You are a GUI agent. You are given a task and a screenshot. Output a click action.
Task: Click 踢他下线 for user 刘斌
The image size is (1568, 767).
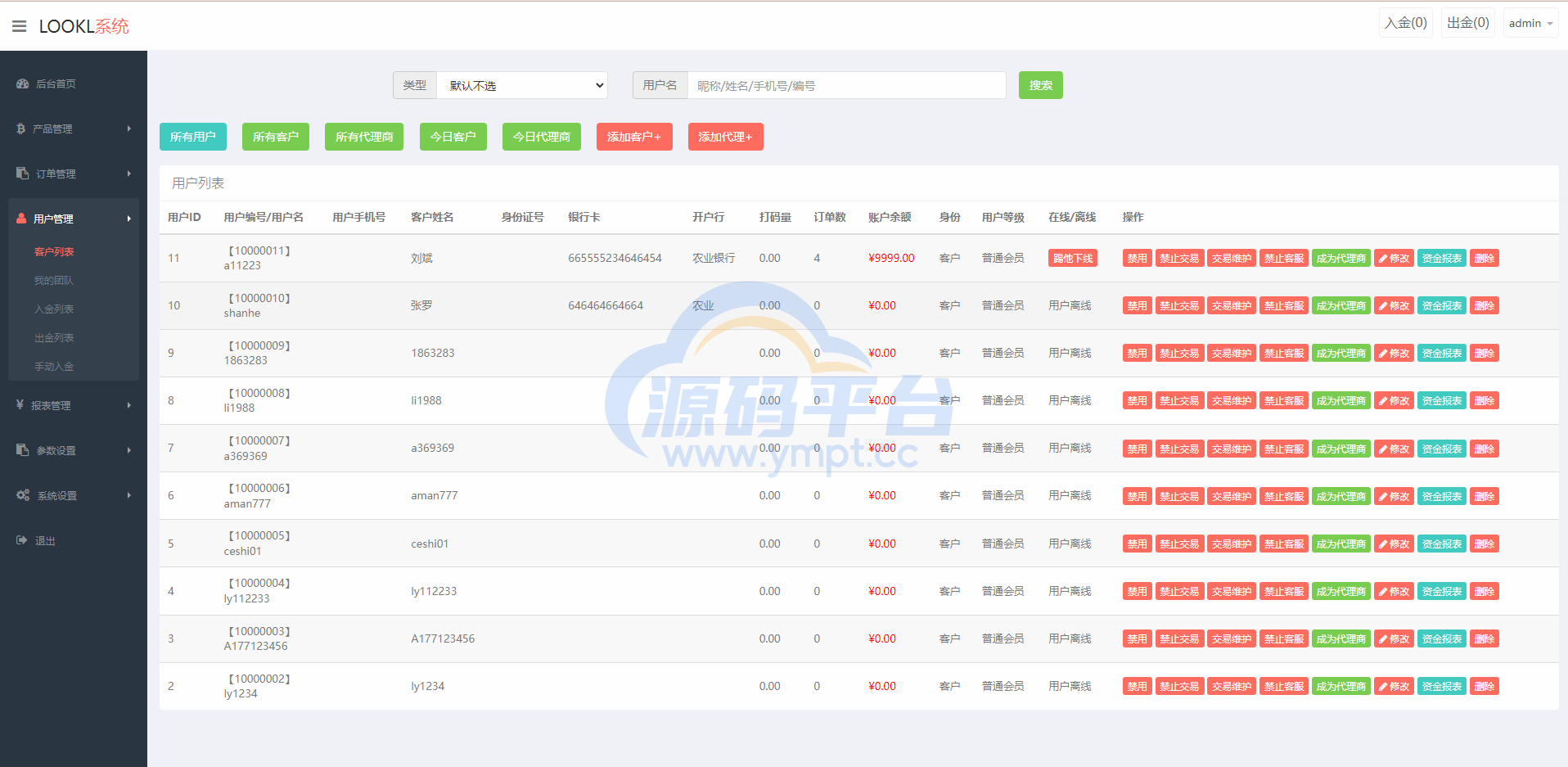coord(1073,258)
